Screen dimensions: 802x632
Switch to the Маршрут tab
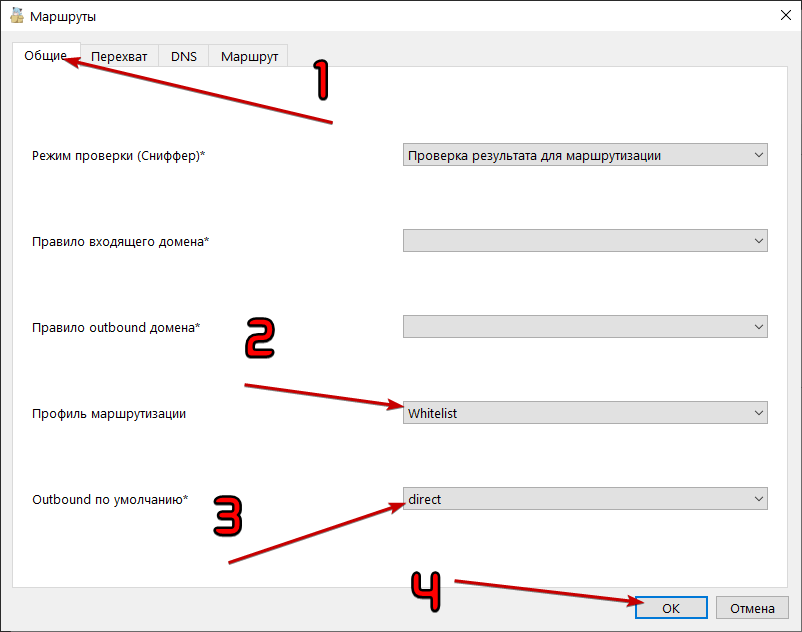coord(249,56)
